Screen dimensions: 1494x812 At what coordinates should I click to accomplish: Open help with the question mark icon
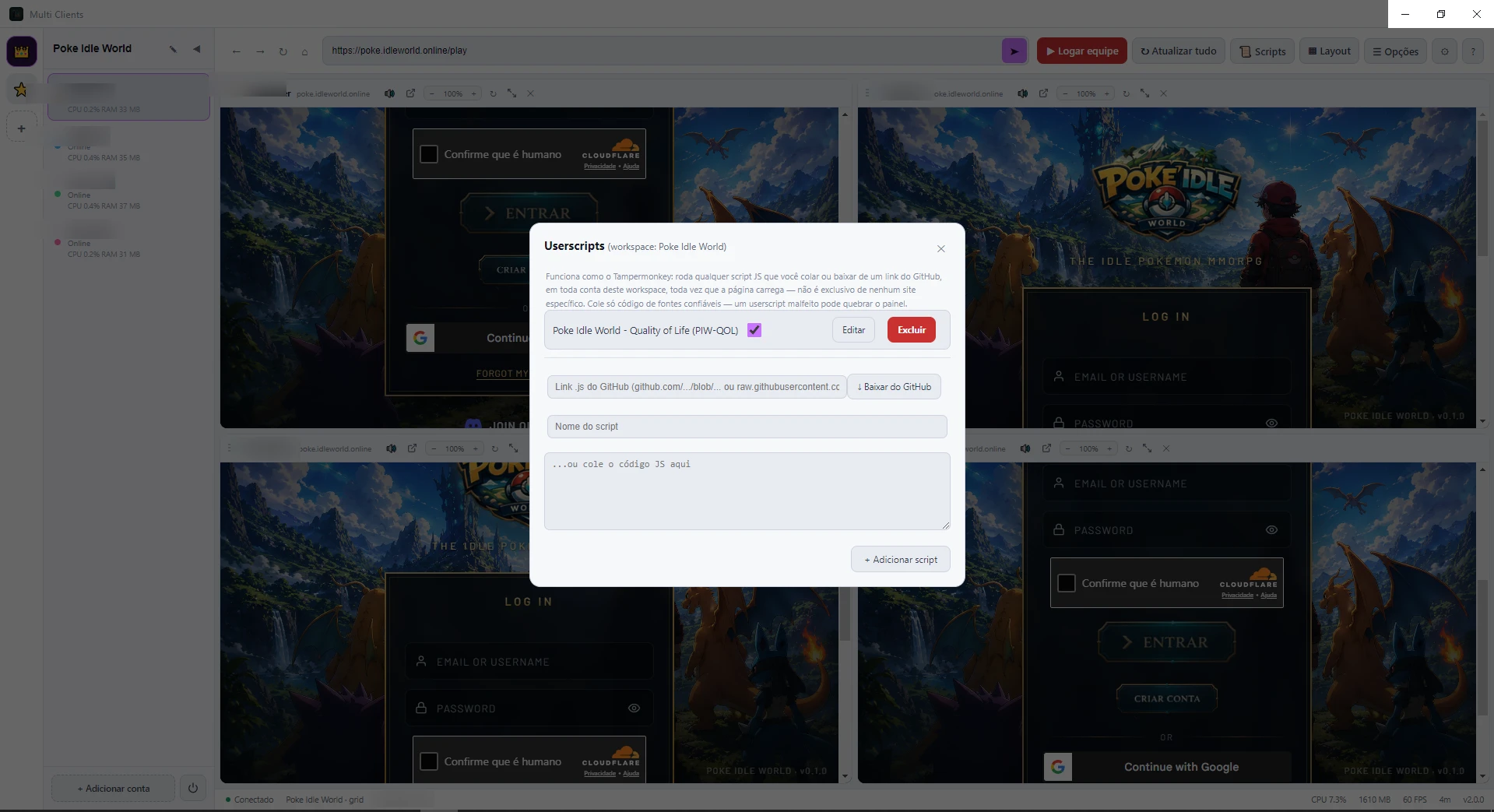pos(1473,51)
